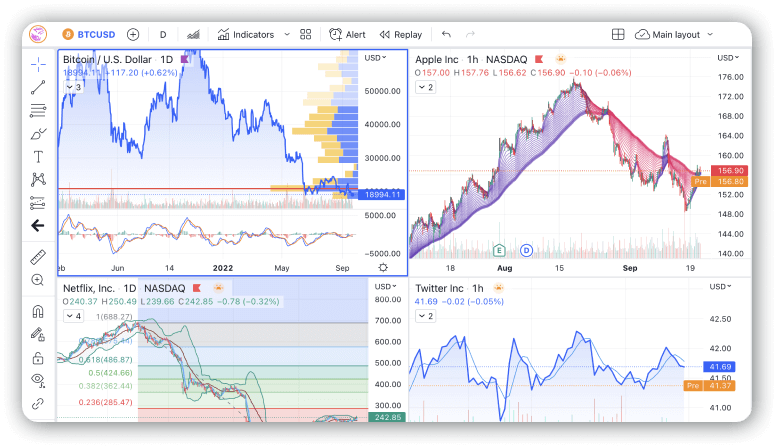Click the Apple earnings E marker
Screen dimensions: 778x448
click(499, 251)
